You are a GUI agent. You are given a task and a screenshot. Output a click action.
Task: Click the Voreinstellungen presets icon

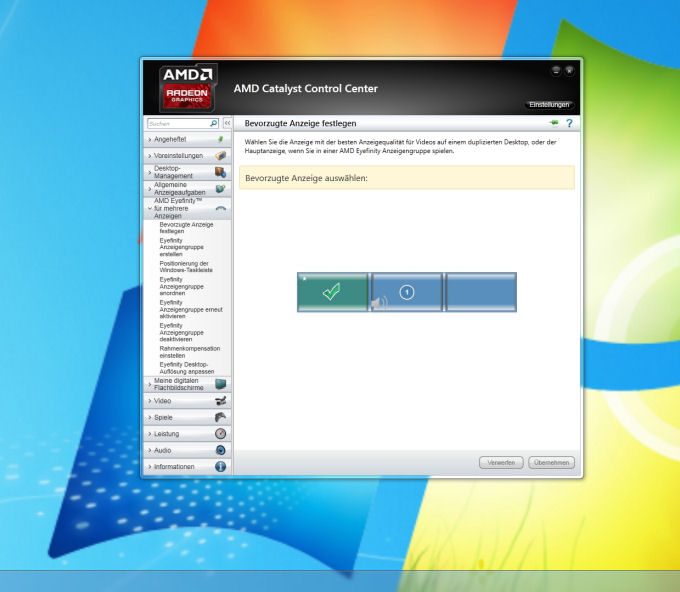point(220,155)
